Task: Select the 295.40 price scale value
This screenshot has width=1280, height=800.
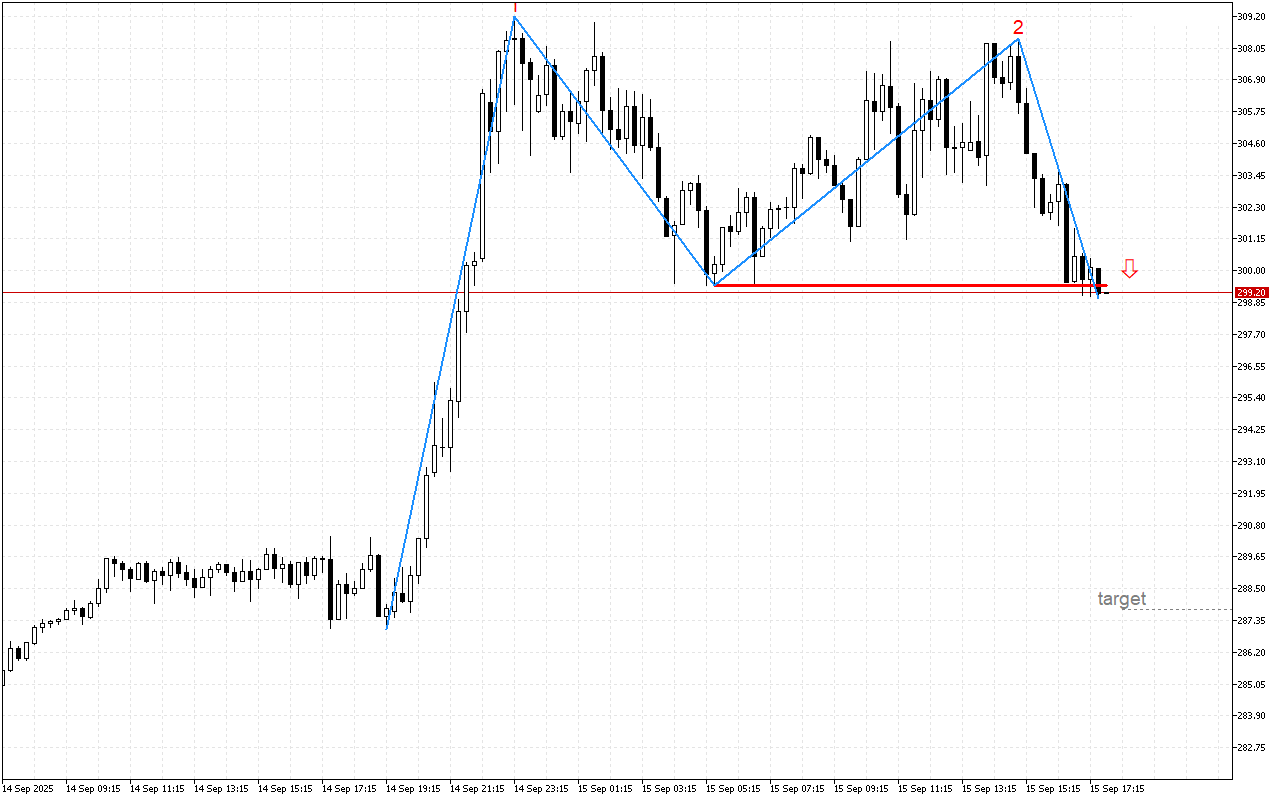Action: pos(1251,398)
